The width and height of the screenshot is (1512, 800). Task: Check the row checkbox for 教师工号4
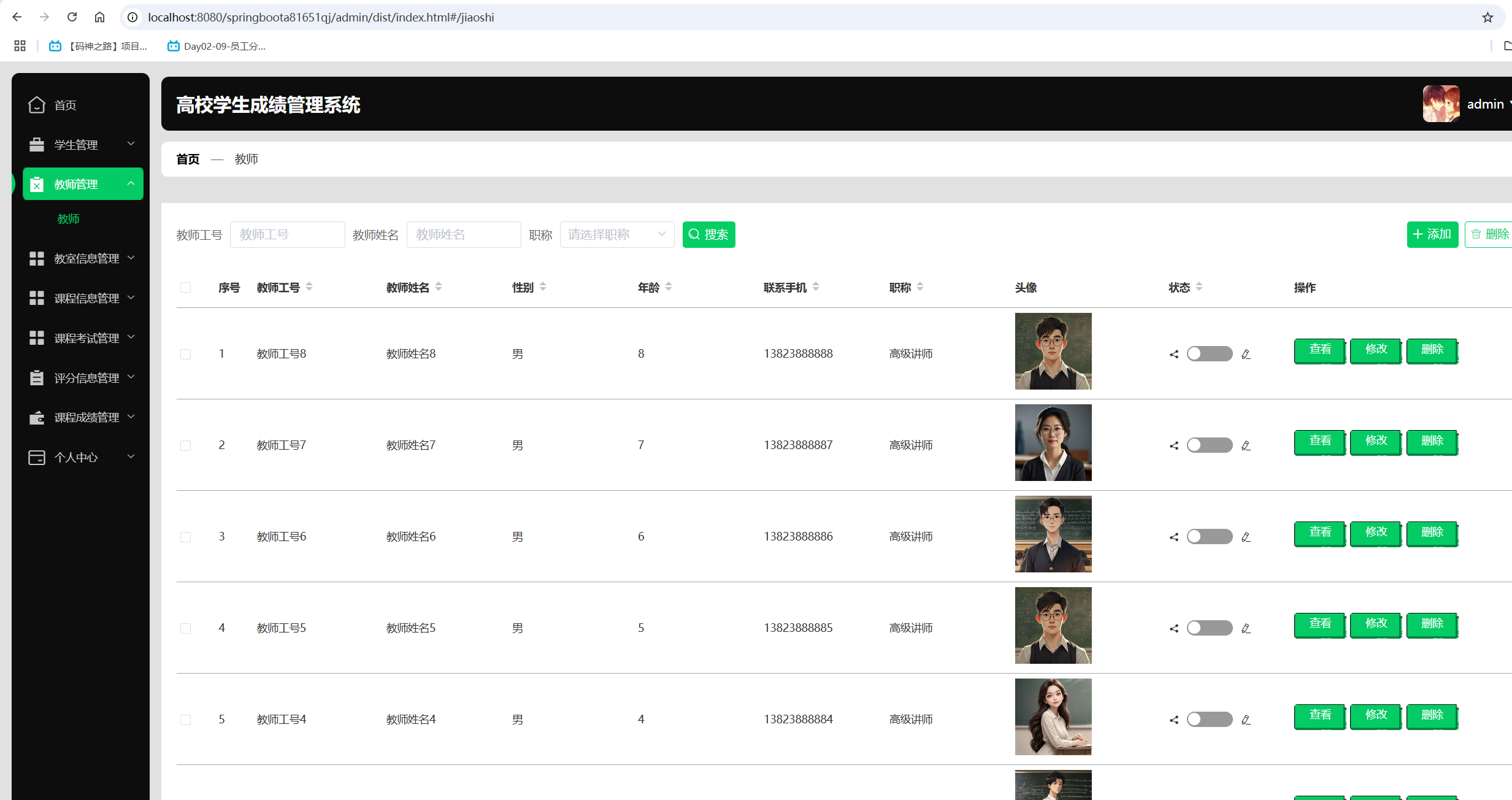(185, 720)
